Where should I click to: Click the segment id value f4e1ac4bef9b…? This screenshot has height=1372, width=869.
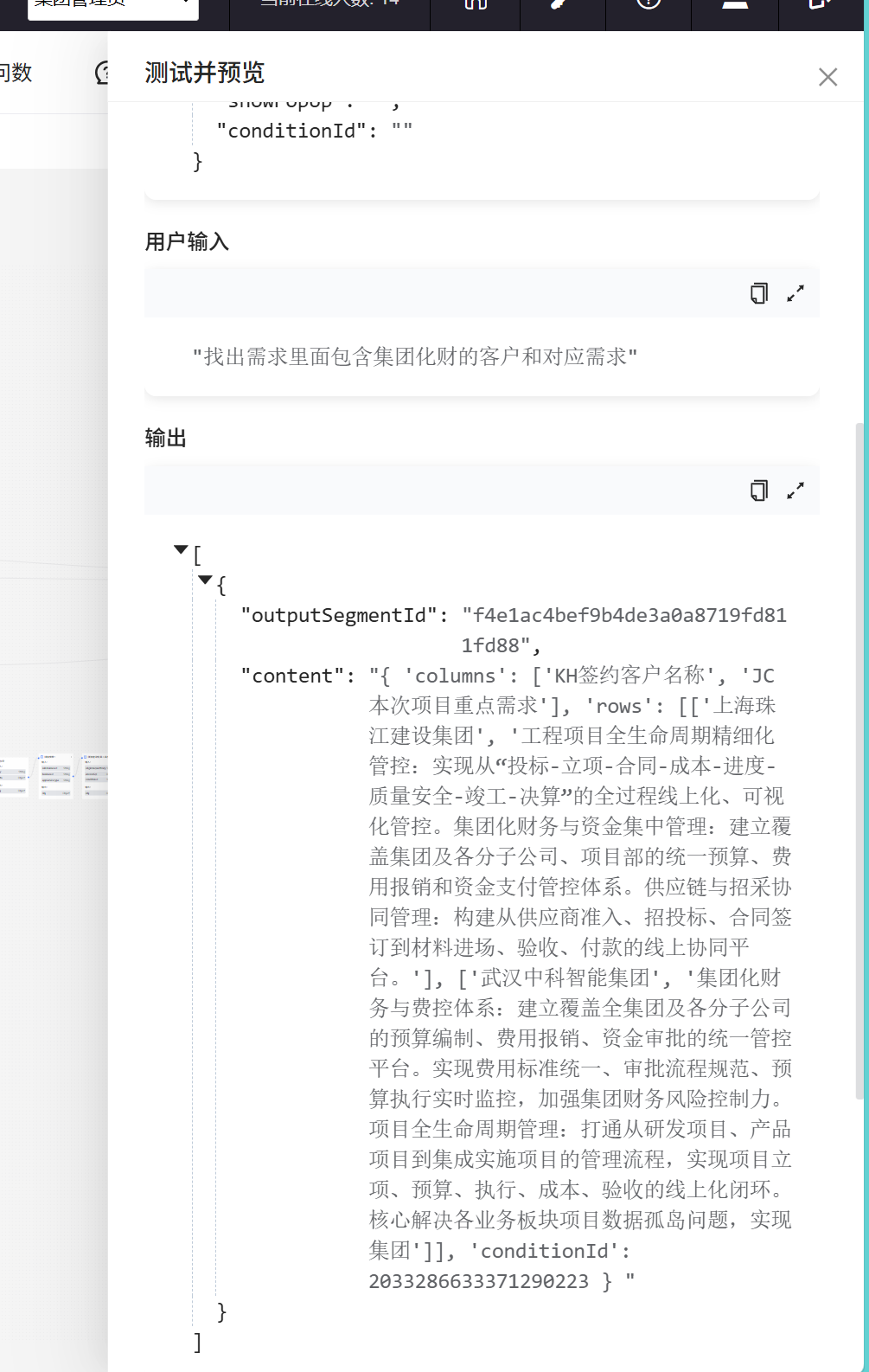624,630
